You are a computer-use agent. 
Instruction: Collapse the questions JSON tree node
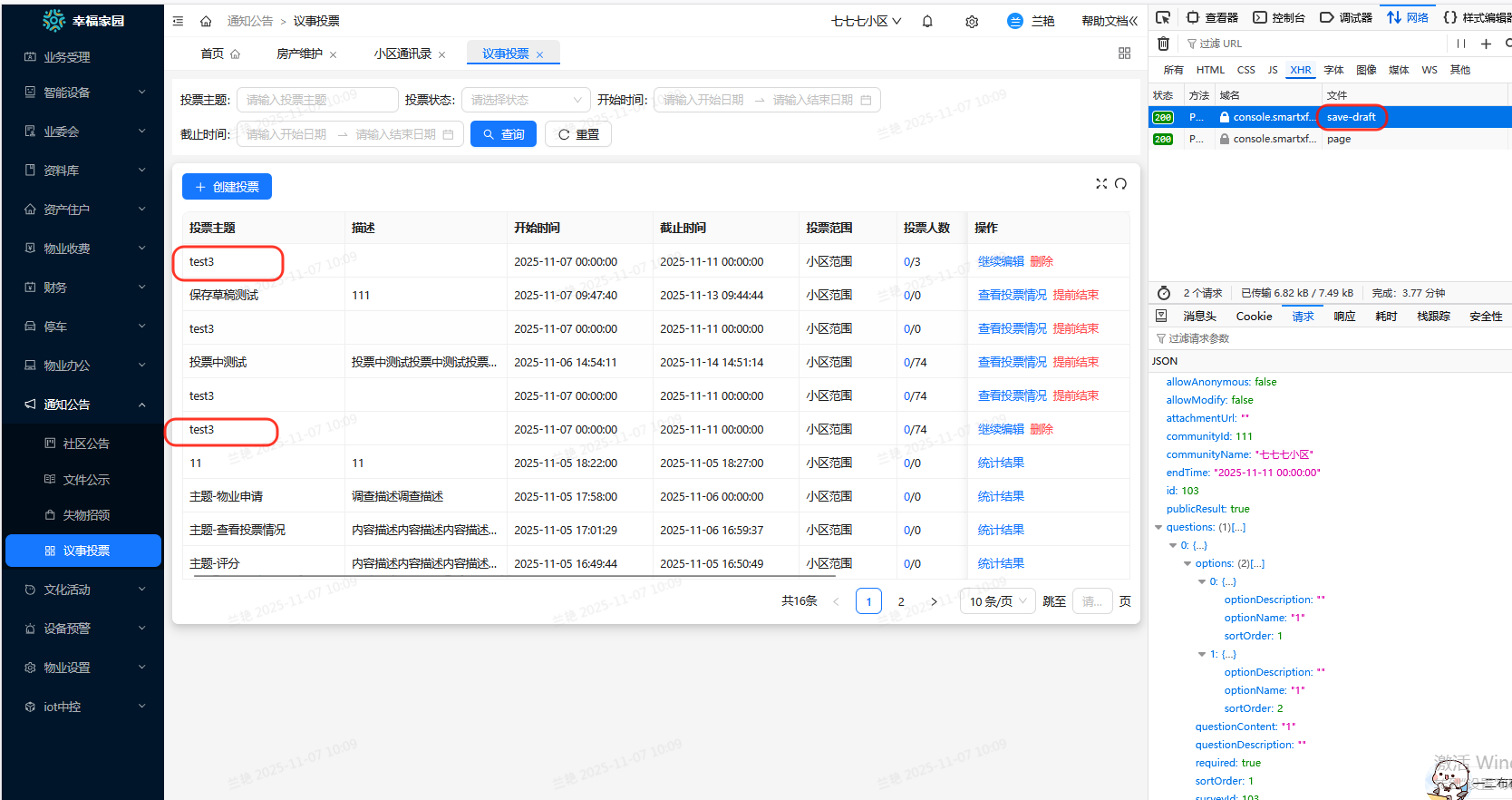1158,527
